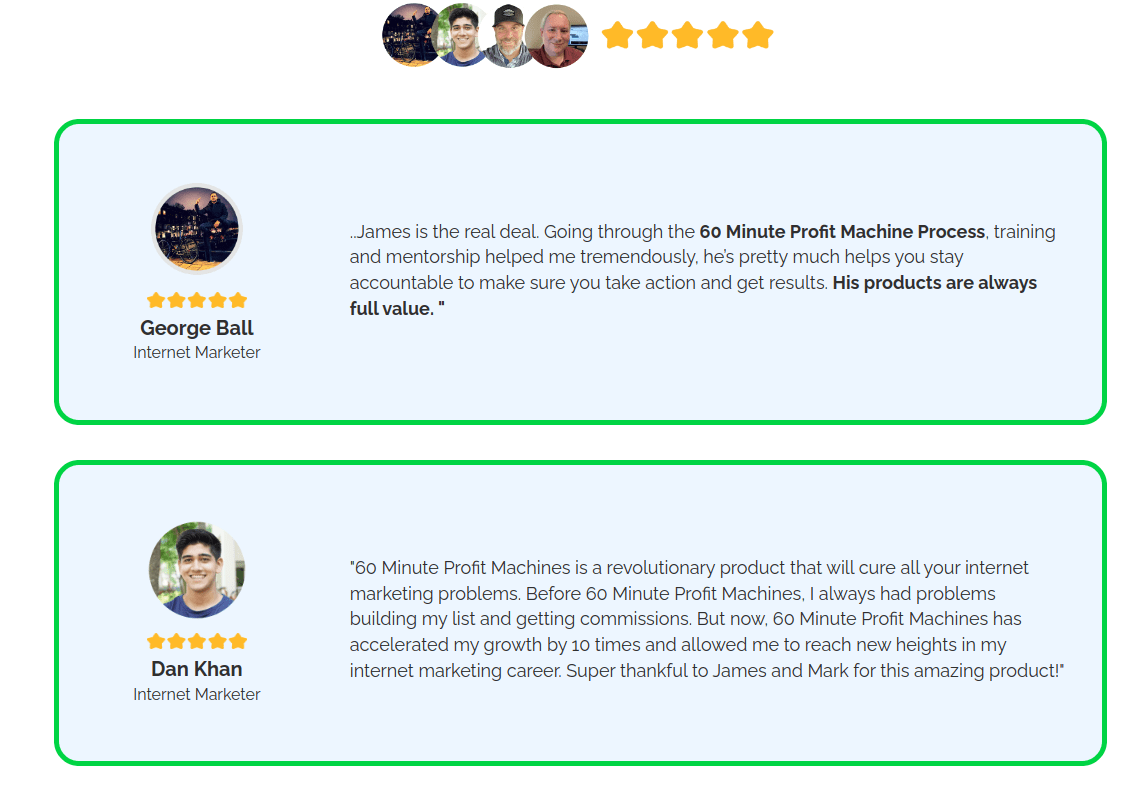This screenshot has height=788, width=1136.
Task: Click the last star under George Ball's photo
Action: pos(238,300)
